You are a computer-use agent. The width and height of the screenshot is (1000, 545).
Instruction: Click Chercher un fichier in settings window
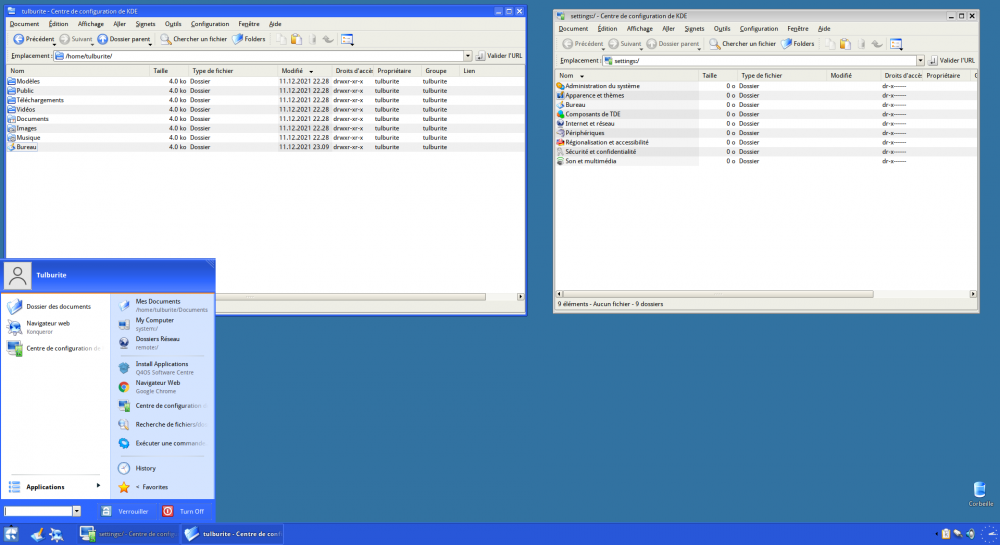[x=742, y=44]
